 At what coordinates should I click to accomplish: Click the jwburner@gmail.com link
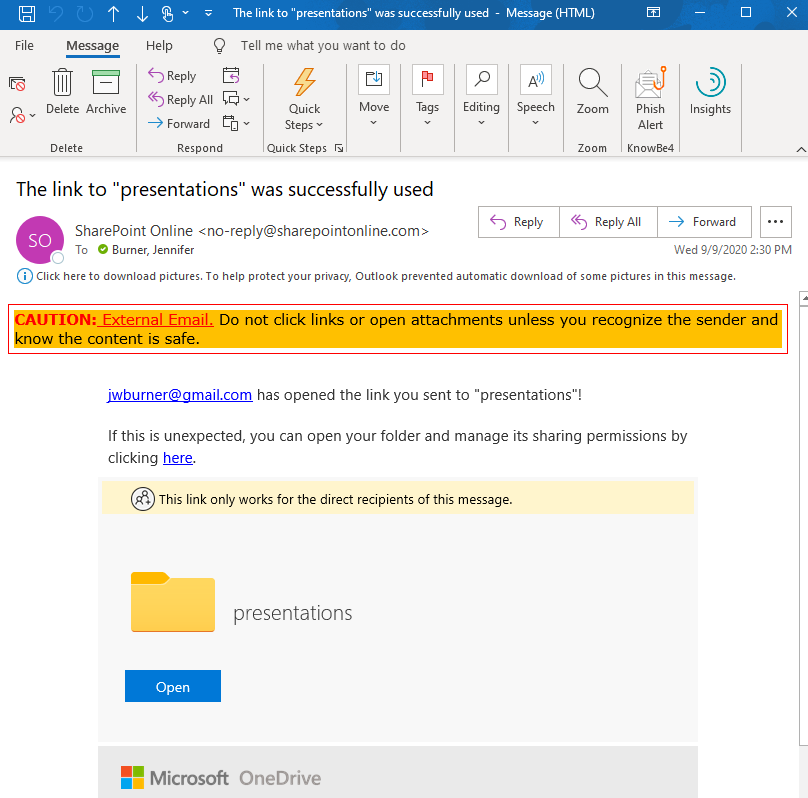point(179,395)
